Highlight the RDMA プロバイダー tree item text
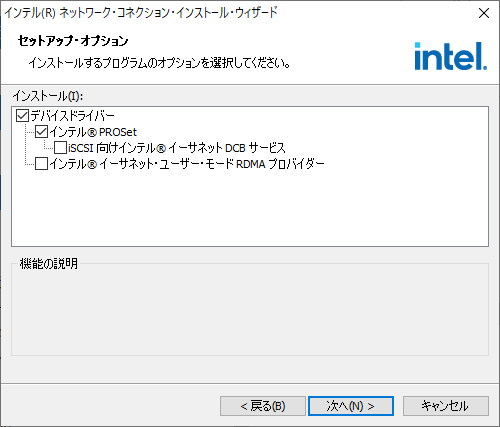Viewport: 500px width, 427px height. pyautogui.click(x=187, y=164)
